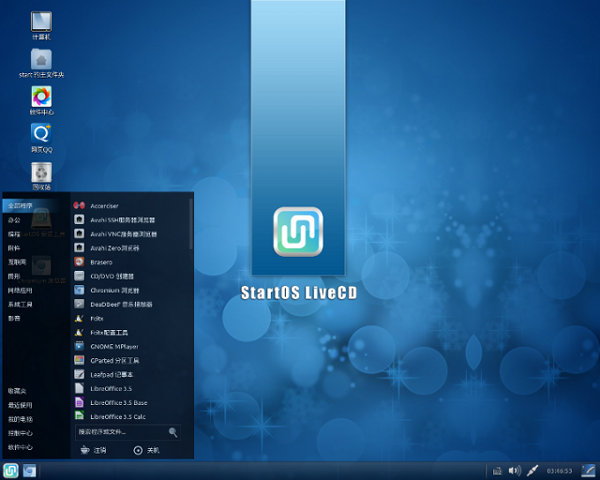Select the 互联网 category
The image size is (600, 480).
pos(17,261)
